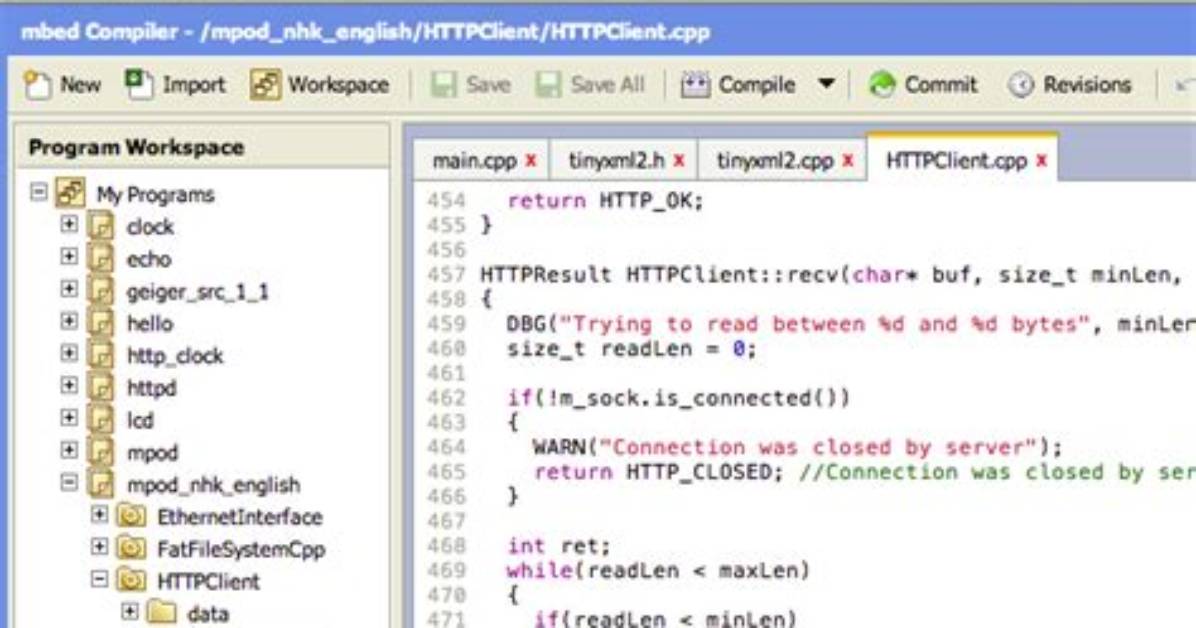1196x628 pixels.
Task: Click the HTTPClient library icon
Action: (x=131, y=581)
